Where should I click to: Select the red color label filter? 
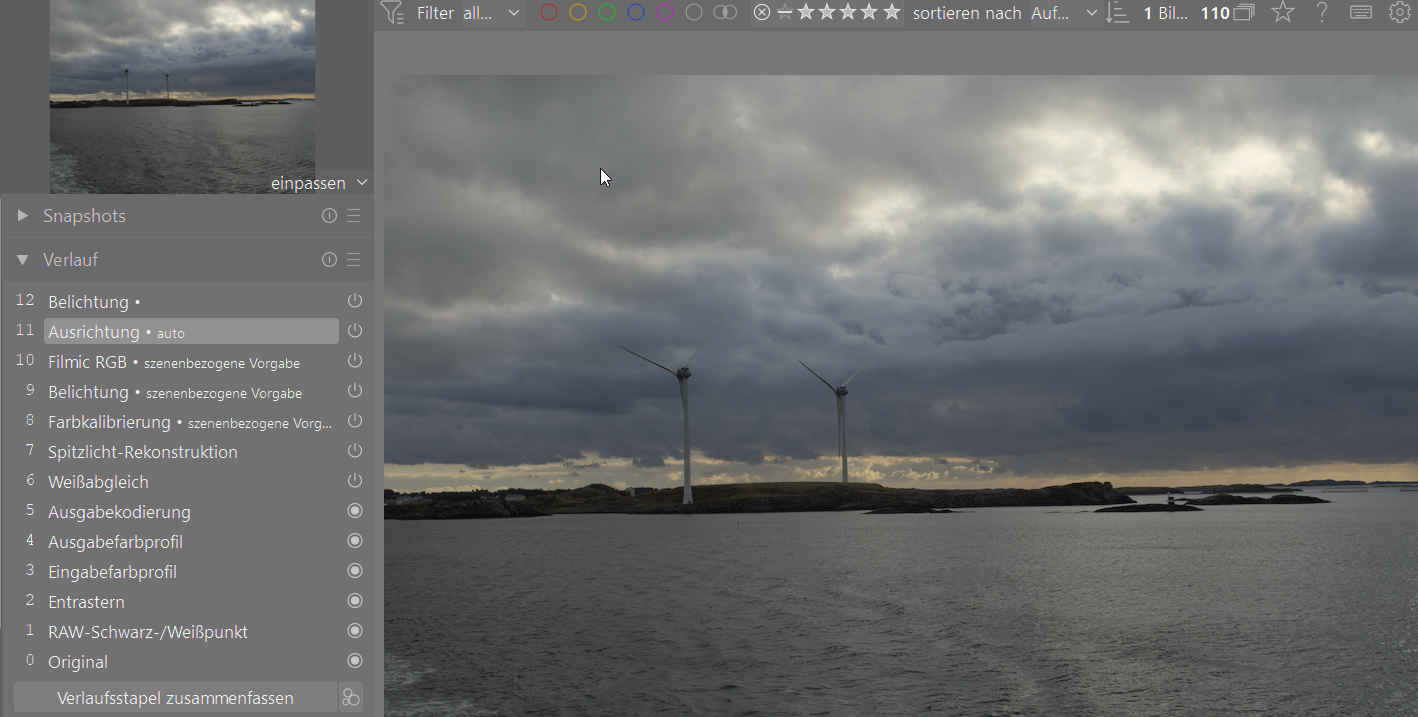(548, 13)
